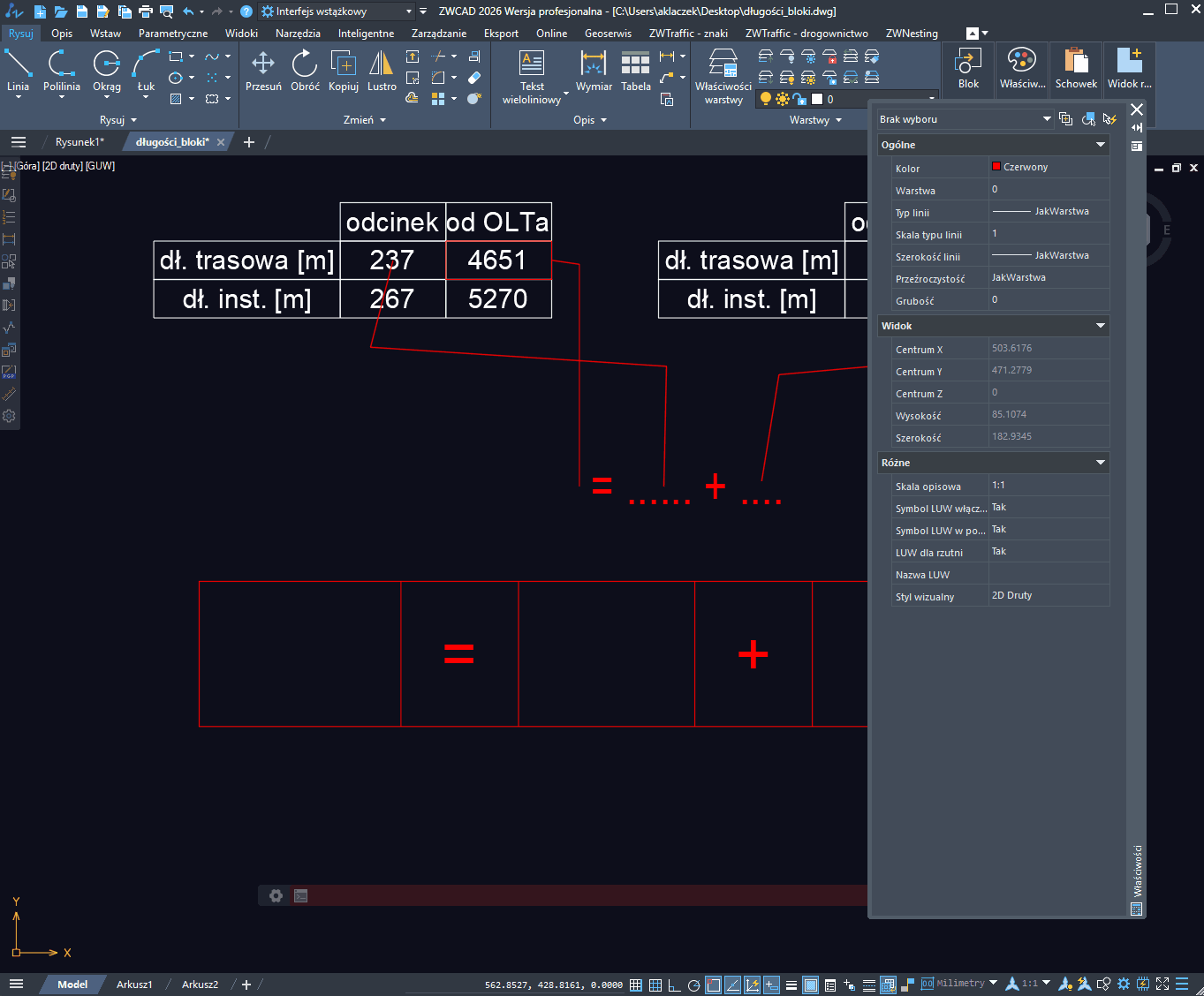Click the red Kolor Czerwony swatch
Viewport: 1204px width, 996px height.
click(996, 167)
